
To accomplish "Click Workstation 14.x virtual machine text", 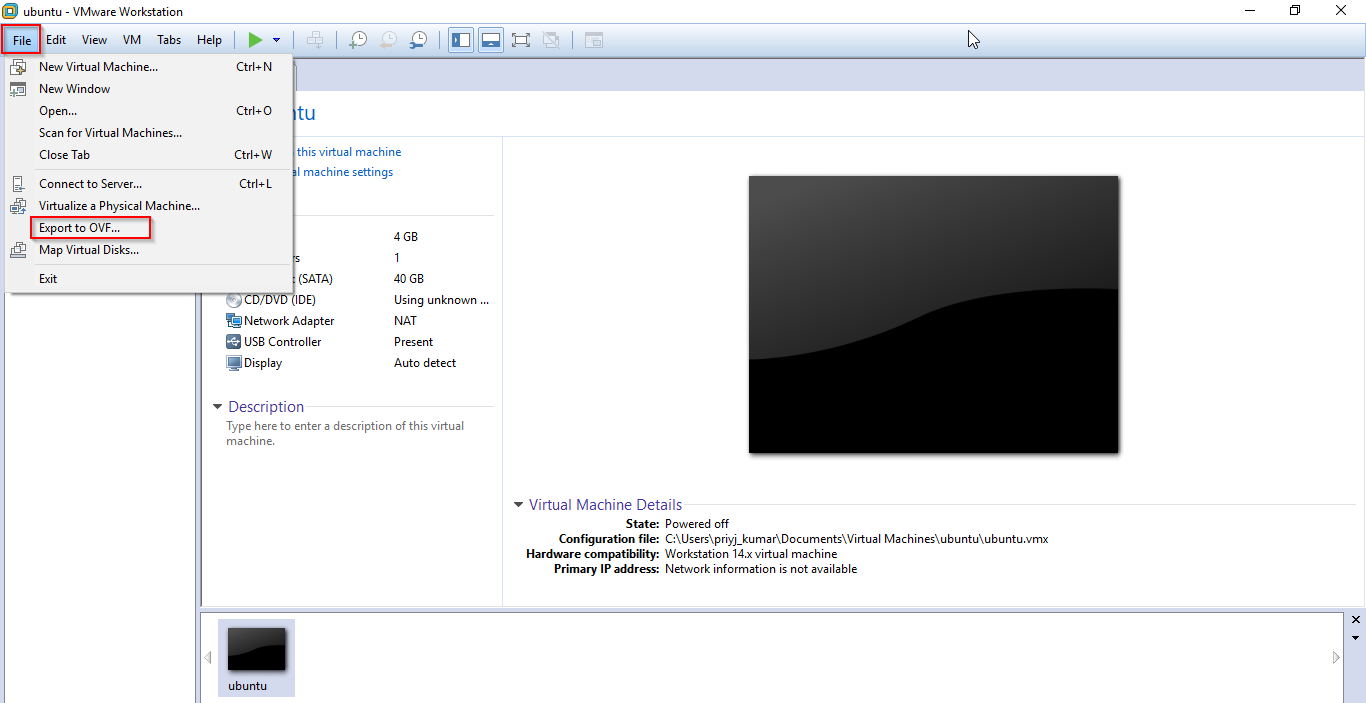I will point(751,554).
